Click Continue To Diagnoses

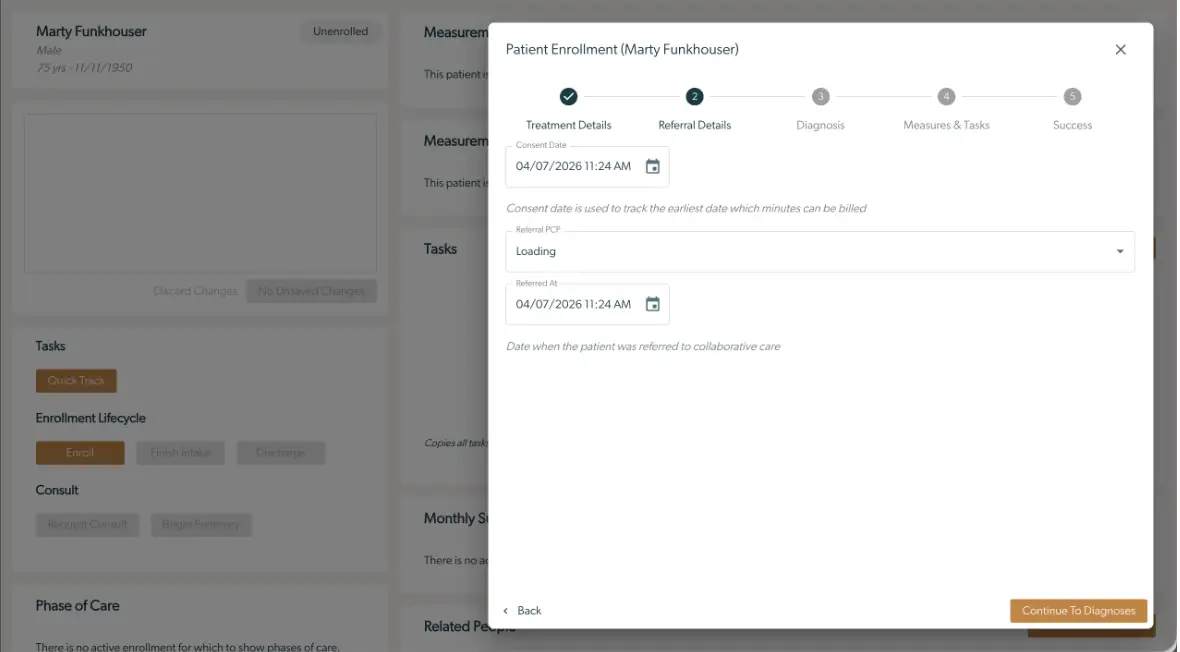click(x=1078, y=610)
